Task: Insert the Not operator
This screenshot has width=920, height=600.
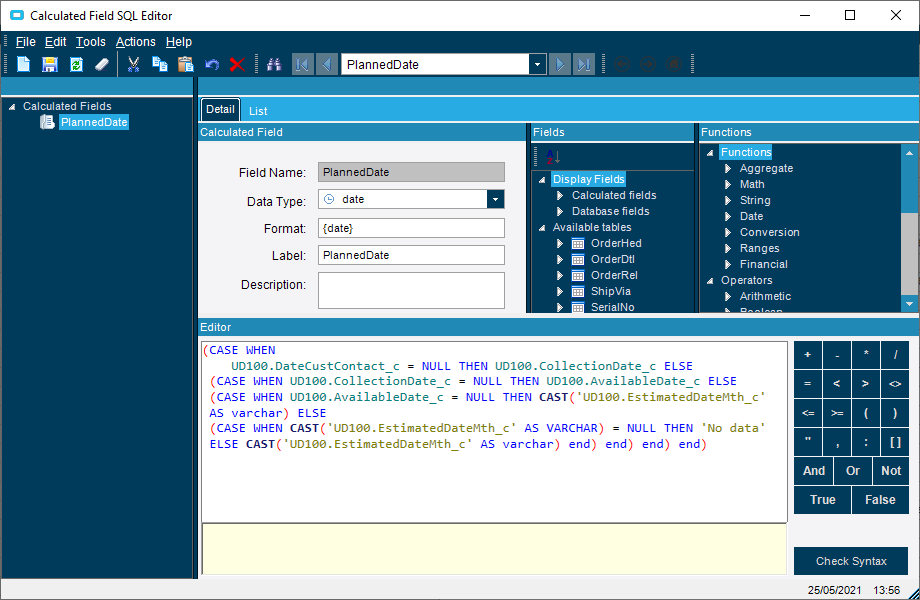Action: [891, 471]
